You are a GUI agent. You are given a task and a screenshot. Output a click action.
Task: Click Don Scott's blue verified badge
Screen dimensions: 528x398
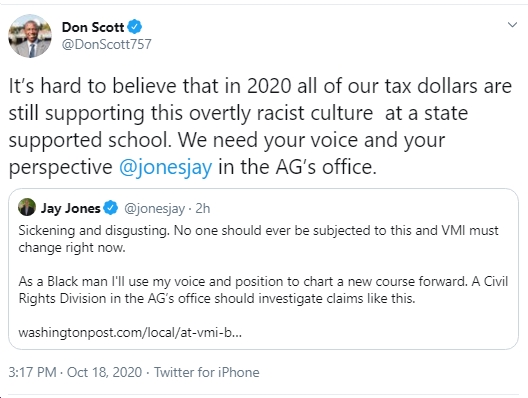coord(134,27)
